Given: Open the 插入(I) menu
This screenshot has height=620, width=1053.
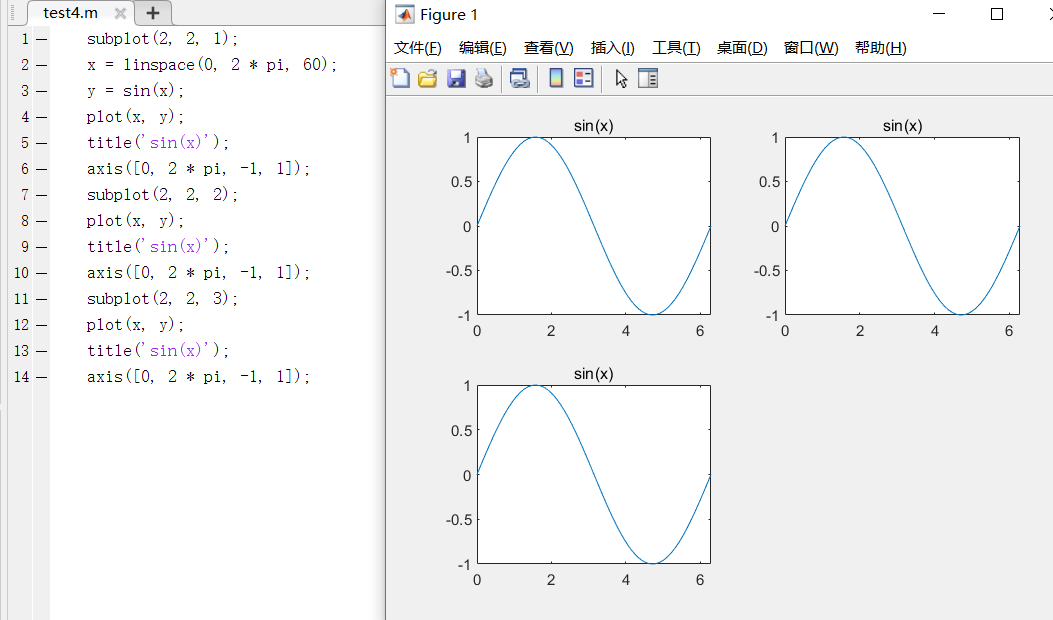Looking at the screenshot, I should [x=612, y=48].
